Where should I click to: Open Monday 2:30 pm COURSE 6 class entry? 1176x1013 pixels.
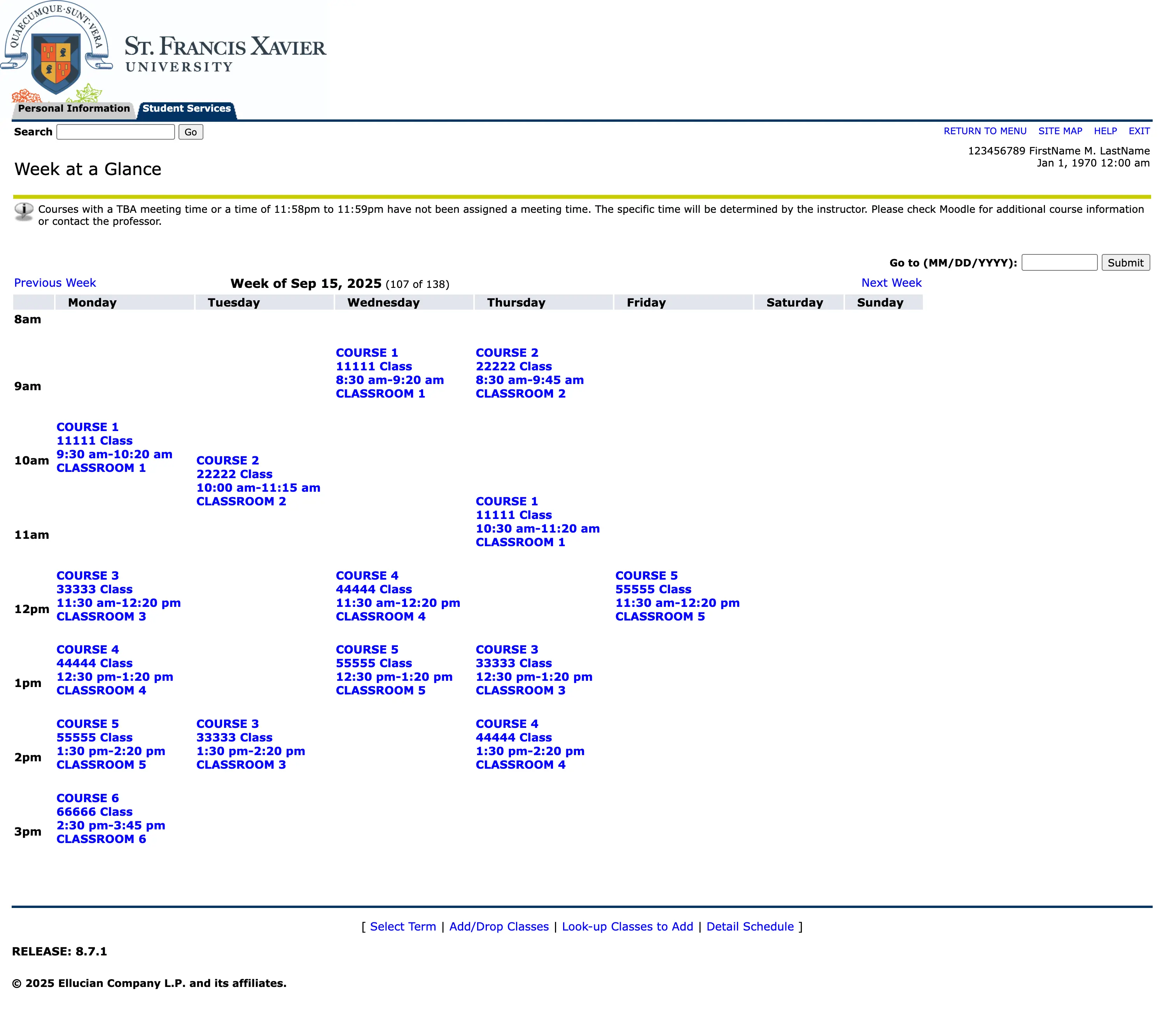[111, 819]
